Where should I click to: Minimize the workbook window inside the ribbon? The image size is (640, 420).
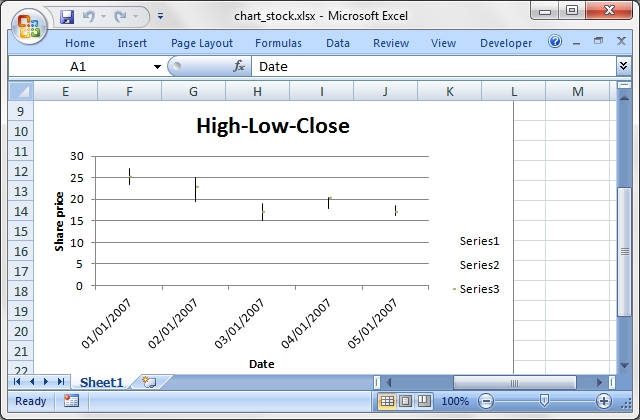[576, 42]
